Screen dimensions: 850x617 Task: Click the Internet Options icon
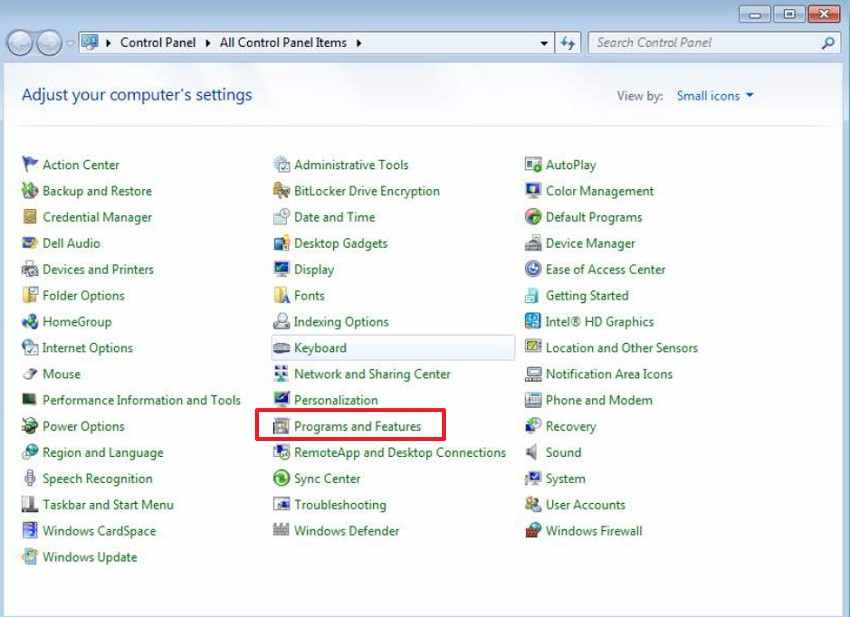click(30, 347)
